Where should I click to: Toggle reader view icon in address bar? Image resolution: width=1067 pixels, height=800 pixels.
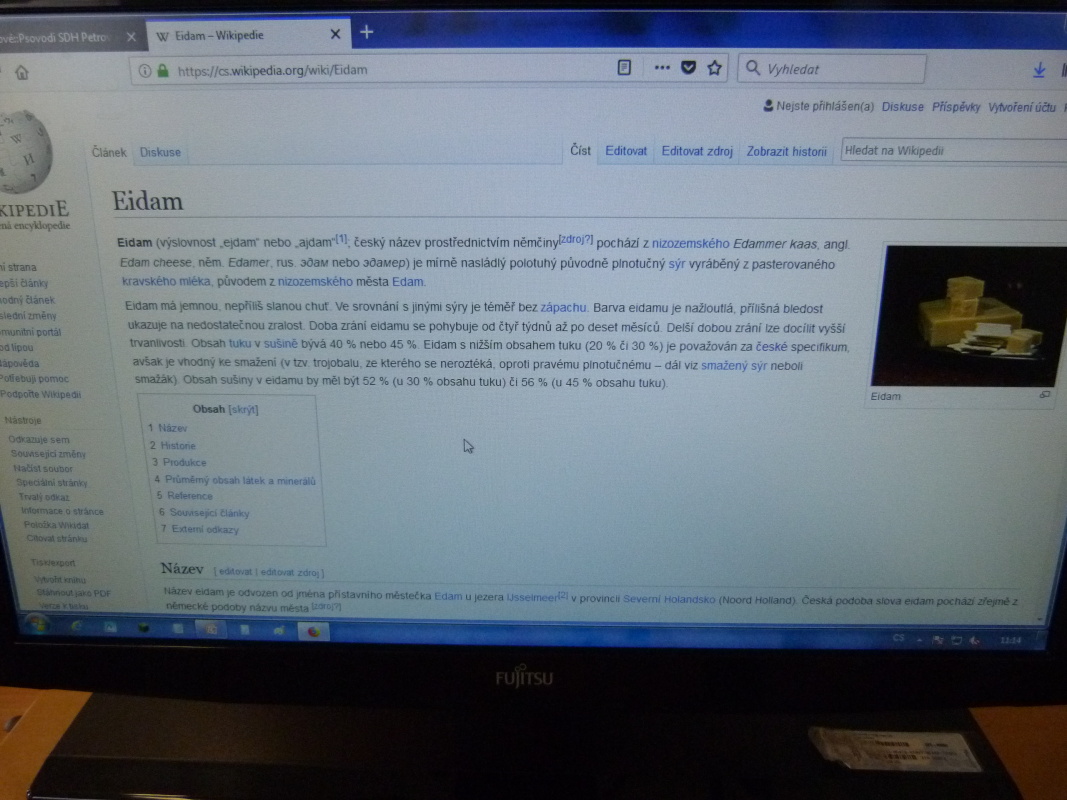(624, 68)
